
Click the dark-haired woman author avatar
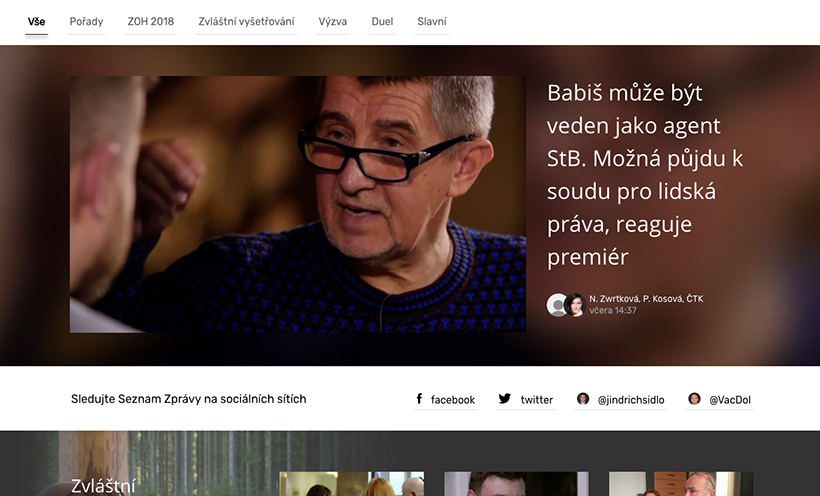click(x=575, y=305)
